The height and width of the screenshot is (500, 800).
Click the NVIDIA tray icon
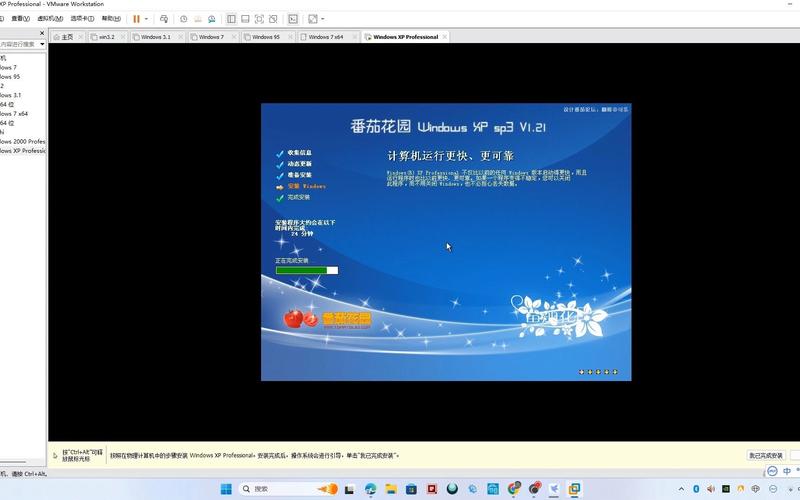pyautogui.click(x=726, y=489)
